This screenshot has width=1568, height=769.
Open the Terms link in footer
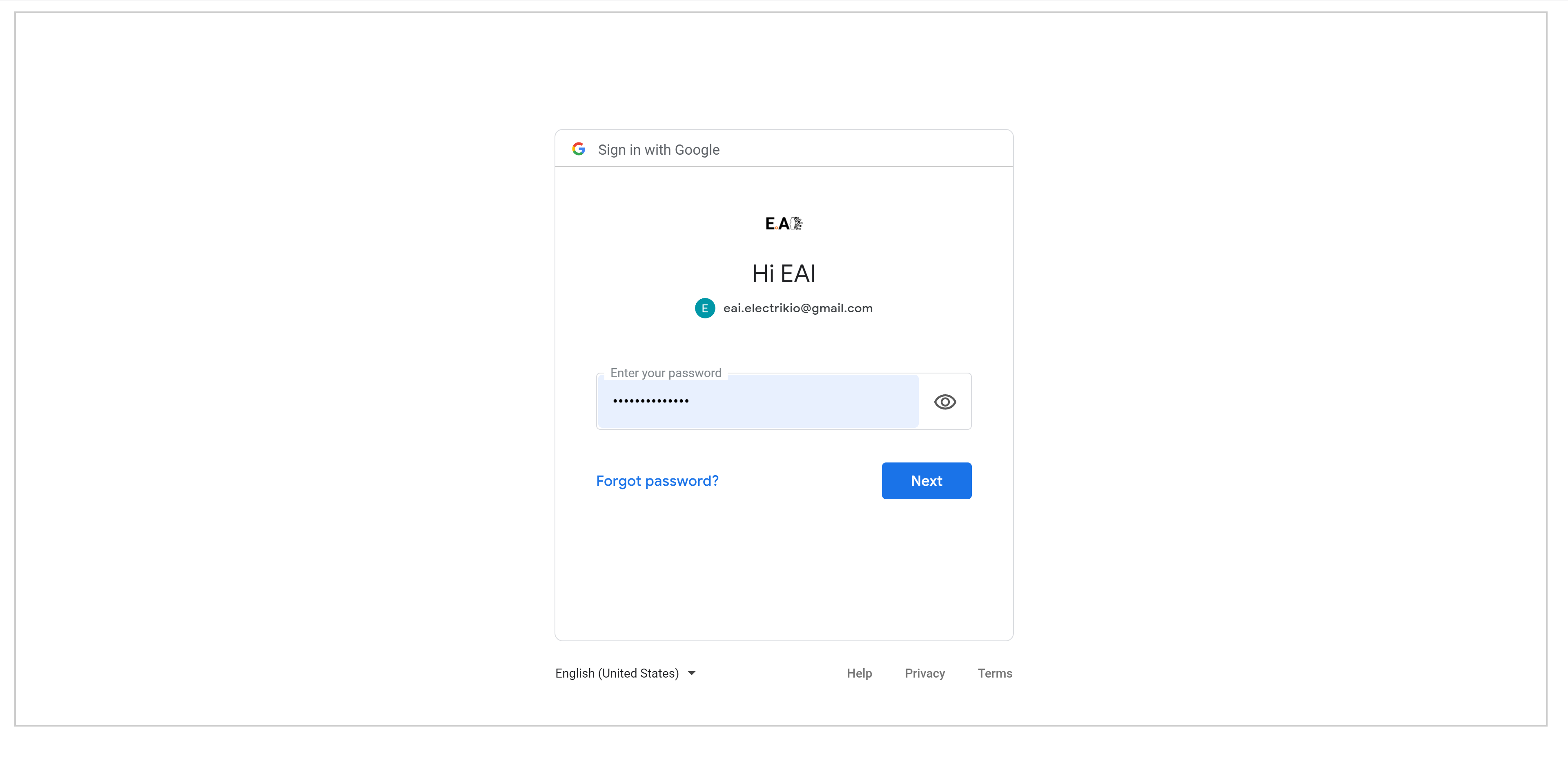[x=995, y=673]
